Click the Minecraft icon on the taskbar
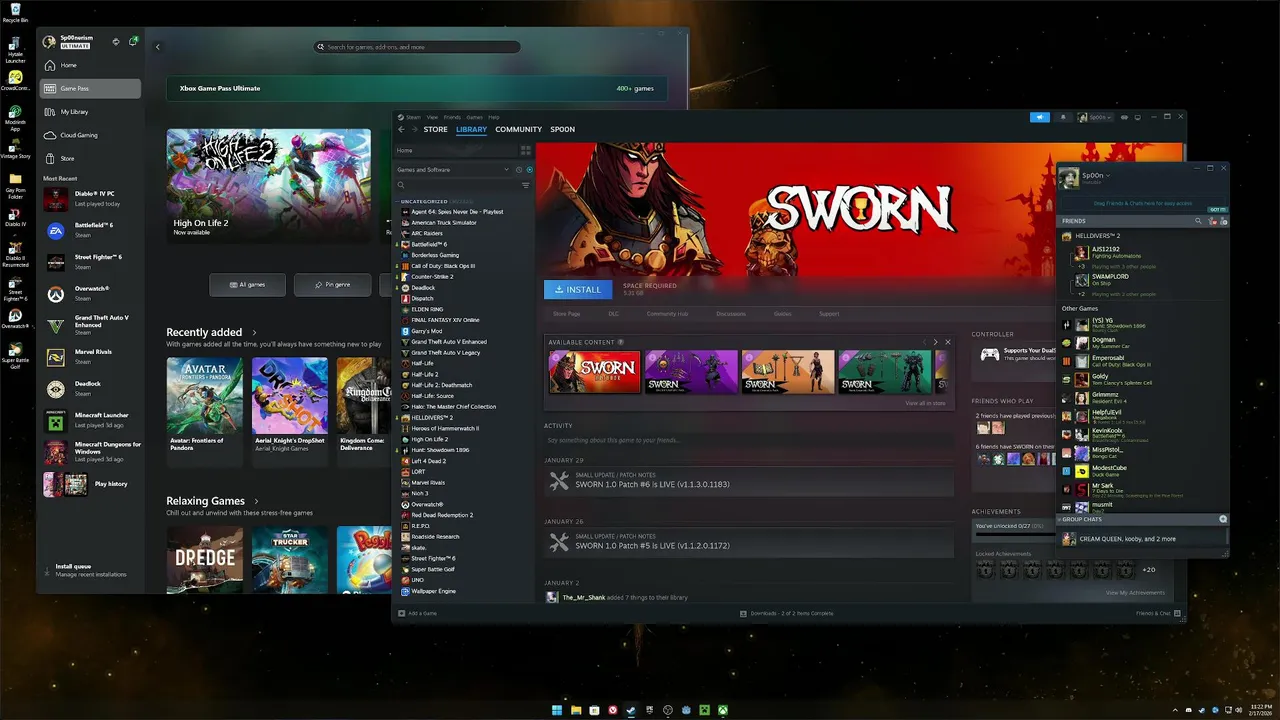Viewport: 1280px width, 720px height. (704, 711)
